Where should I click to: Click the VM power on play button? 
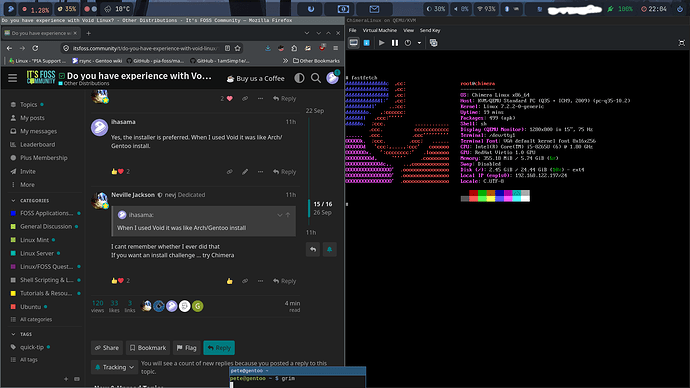click(382, 43)
